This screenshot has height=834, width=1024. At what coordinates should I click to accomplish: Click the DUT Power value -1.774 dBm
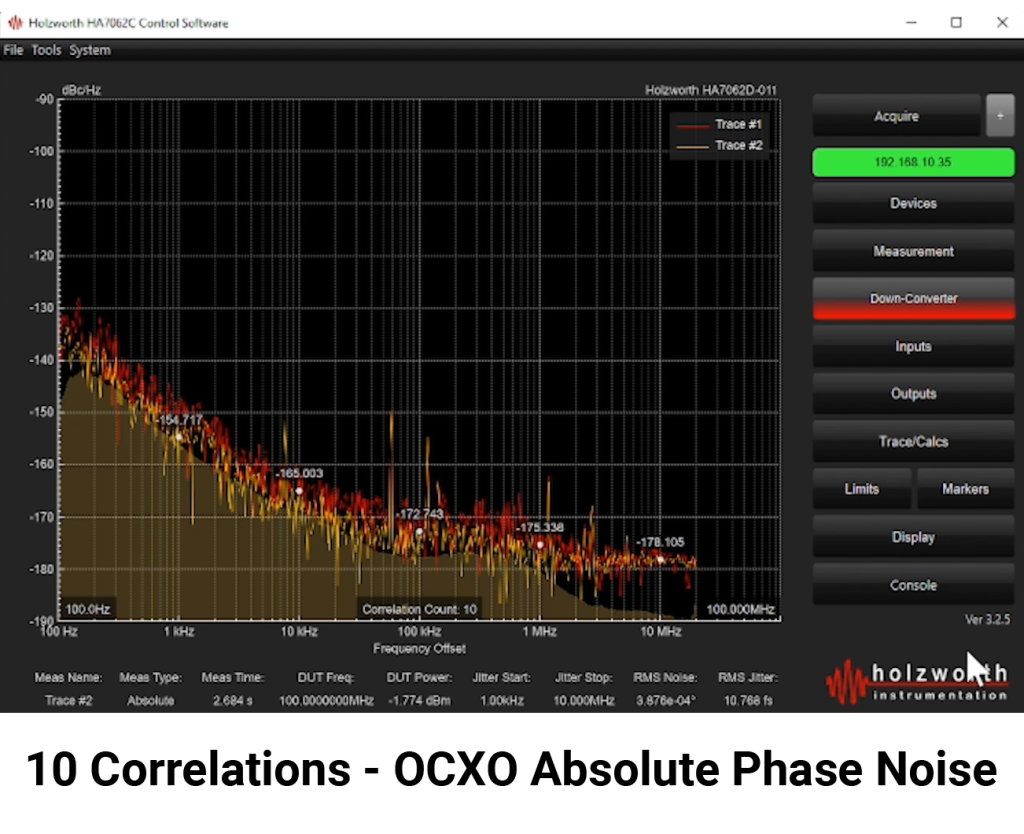(419, 701)
